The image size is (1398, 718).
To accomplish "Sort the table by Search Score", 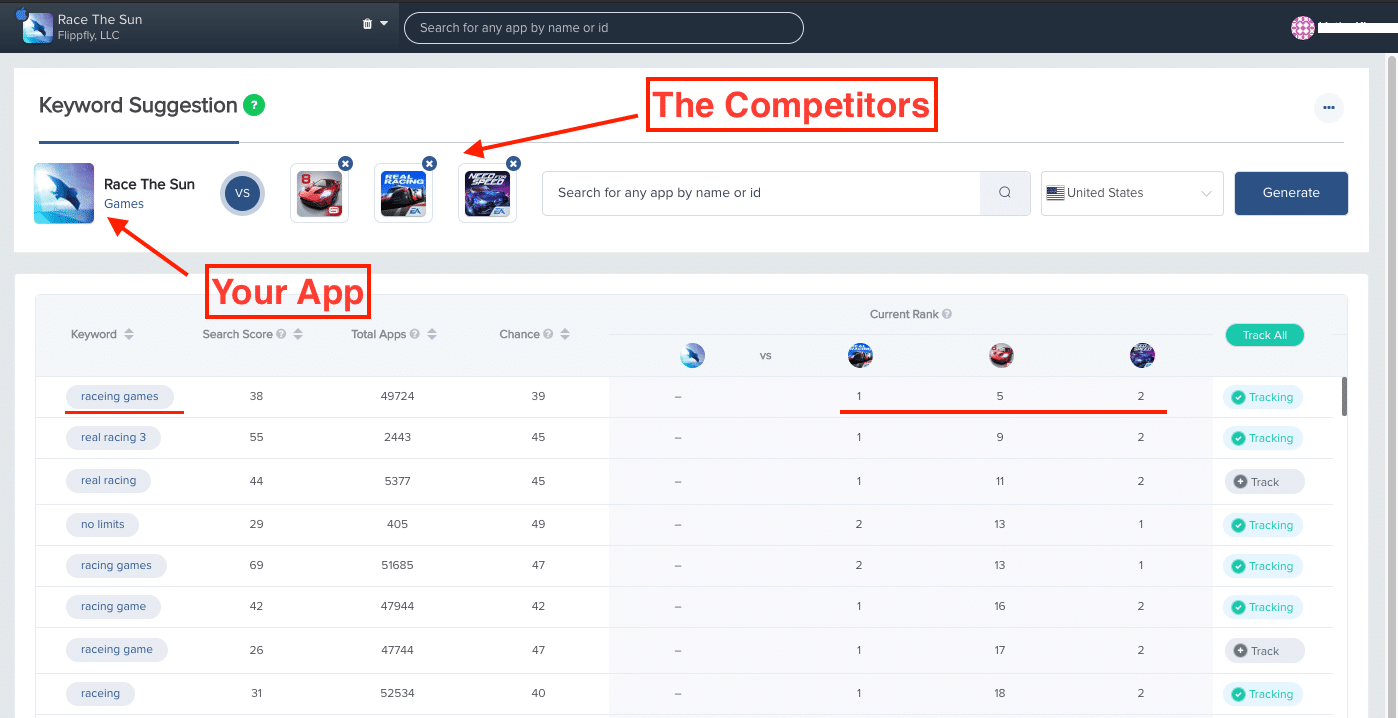I will [298, 334].
